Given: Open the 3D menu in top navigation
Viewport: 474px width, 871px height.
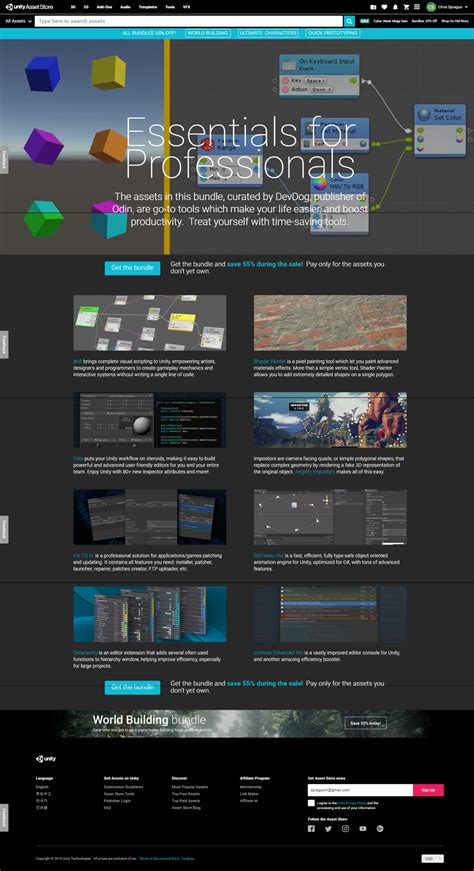Looking at the screenshot, I should pyautogui.click(x=73, y=7).
